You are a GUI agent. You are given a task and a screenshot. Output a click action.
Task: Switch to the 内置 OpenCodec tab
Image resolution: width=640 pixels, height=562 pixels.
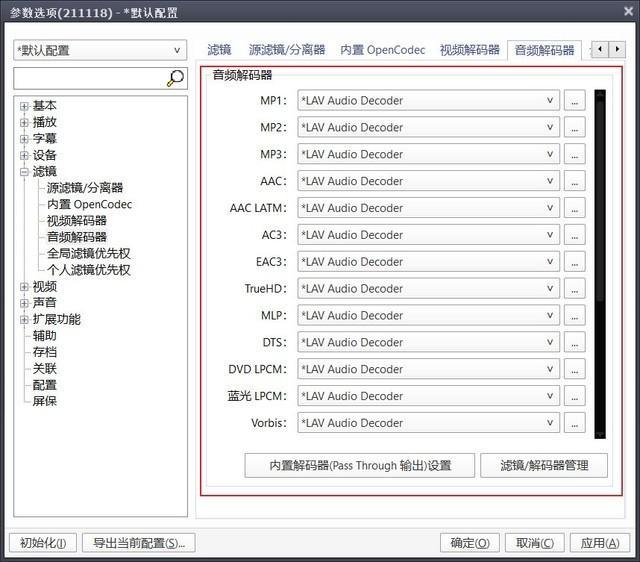(382, 50)
